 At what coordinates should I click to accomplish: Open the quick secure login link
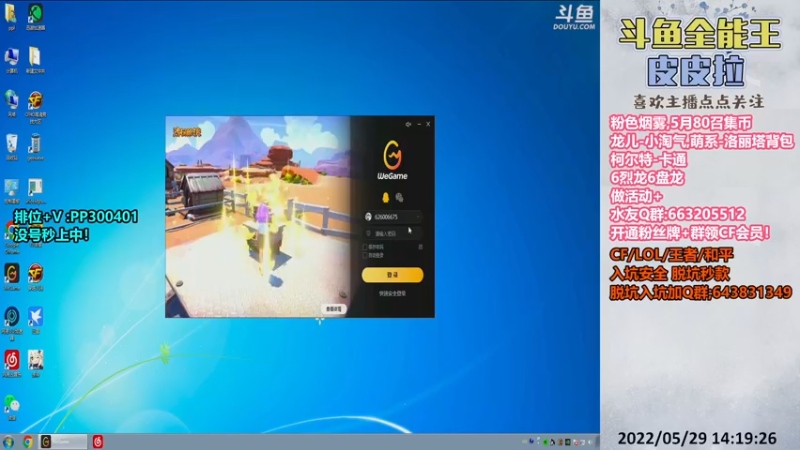(x=392, y=293)
